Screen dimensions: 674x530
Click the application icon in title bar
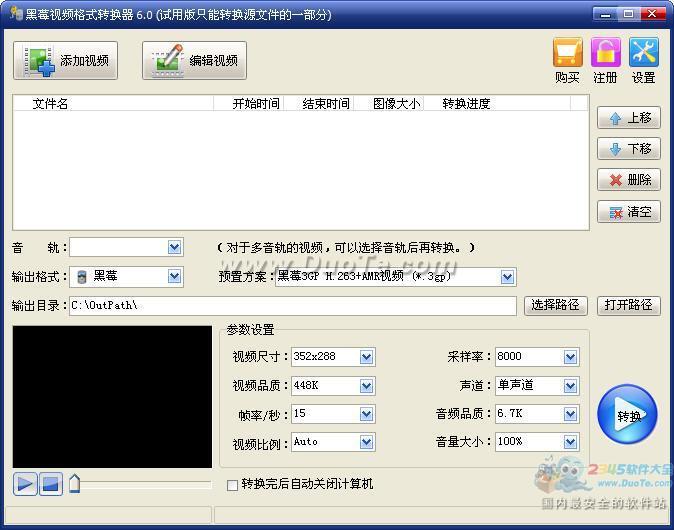tap(16, 13)
